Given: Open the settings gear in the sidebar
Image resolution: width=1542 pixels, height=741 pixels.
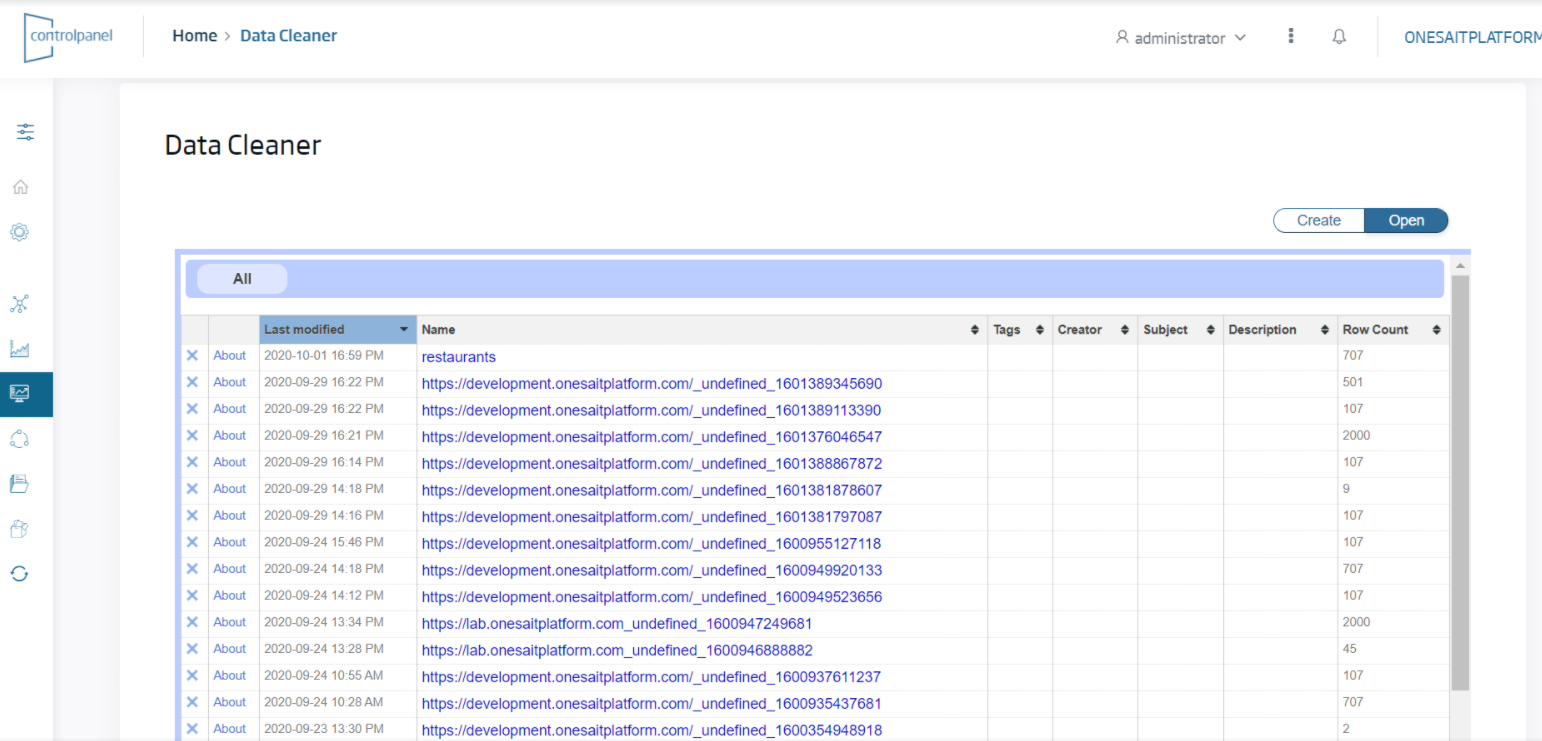Looking at the screenshot, I should (19, 231).
